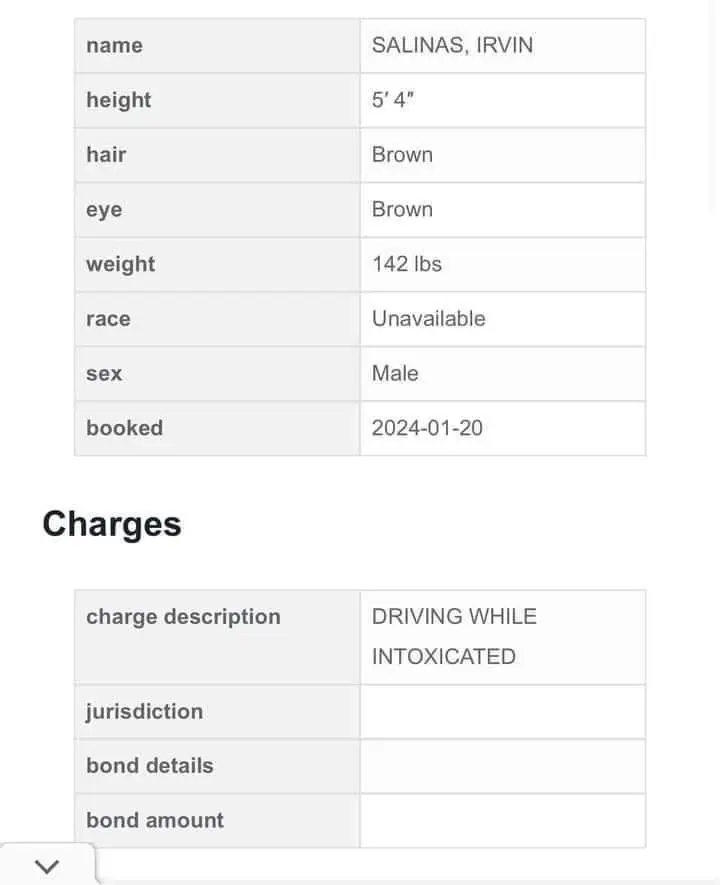
Task: Click the jurisdiction label cell
Action: pos(144,712)
